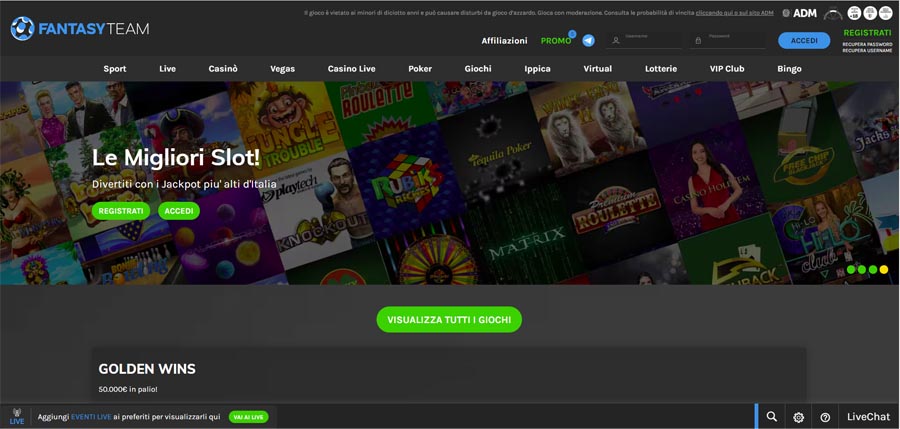The width and height of the screenshot is (900, 429).
Task: Click the LIVE icon in bottom bar
Action: [17, 417]
